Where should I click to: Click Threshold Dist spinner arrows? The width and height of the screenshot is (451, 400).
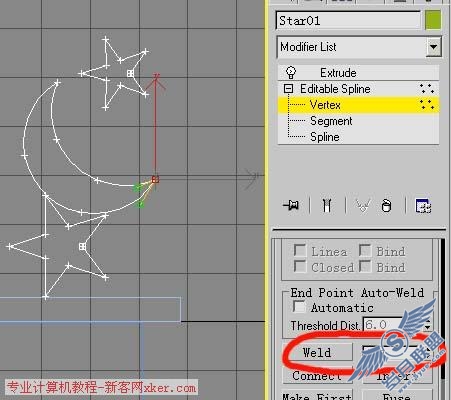427,325
